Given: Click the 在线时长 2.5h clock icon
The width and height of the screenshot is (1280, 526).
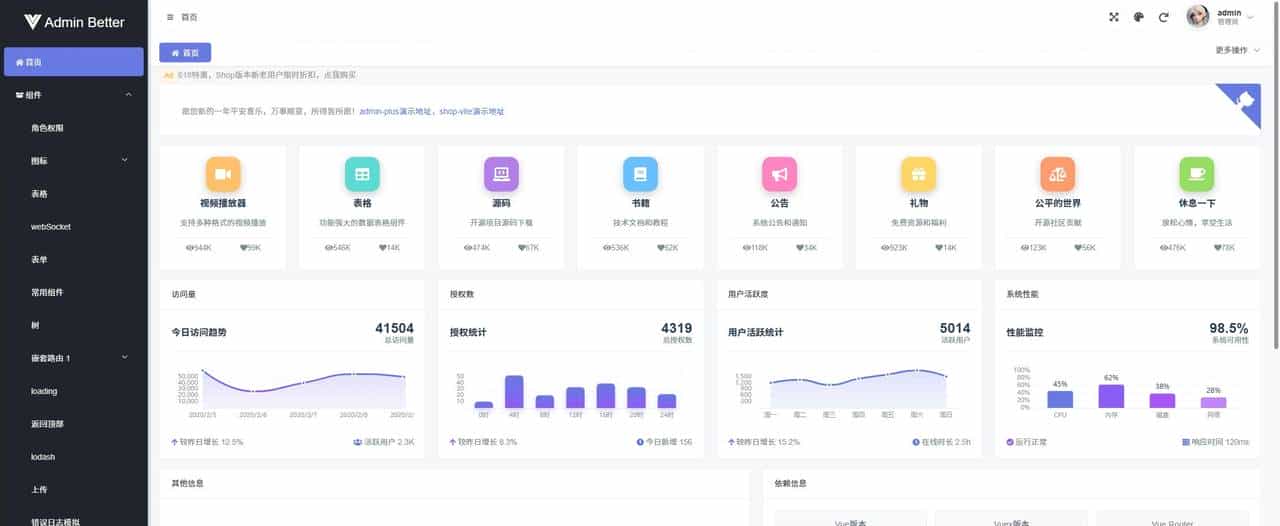Looking at the screenshot, I should click(915, 441).
